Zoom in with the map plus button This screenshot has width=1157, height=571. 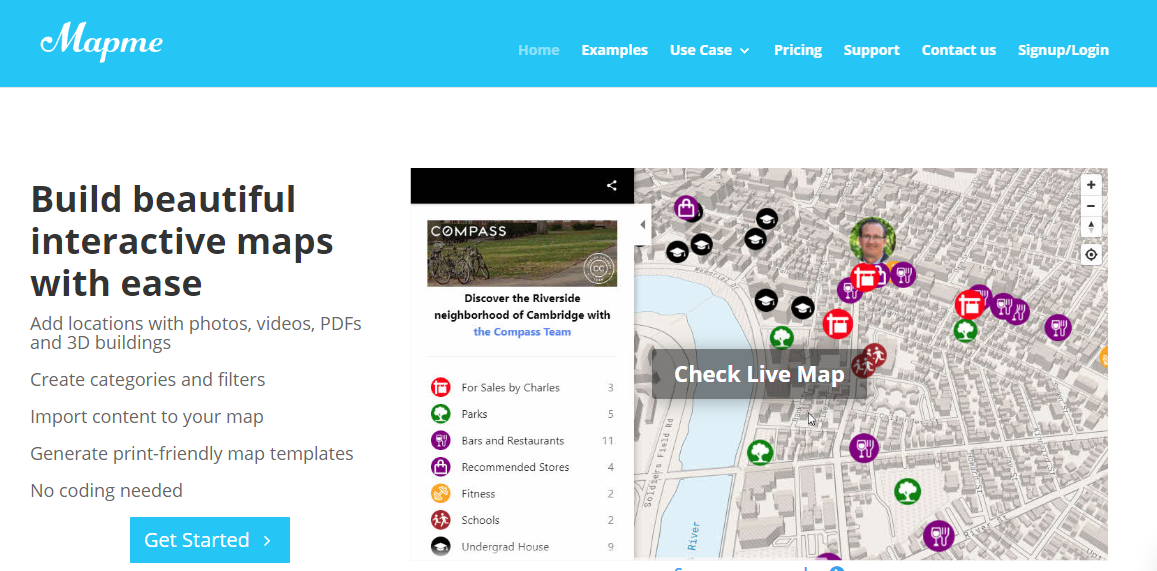click(x=1091, y=185)
